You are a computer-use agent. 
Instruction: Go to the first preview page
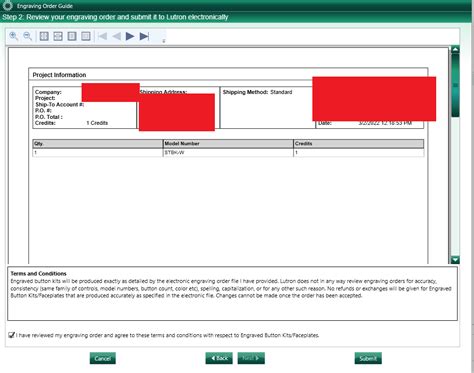pyautogui.click(x=102, y=36)
